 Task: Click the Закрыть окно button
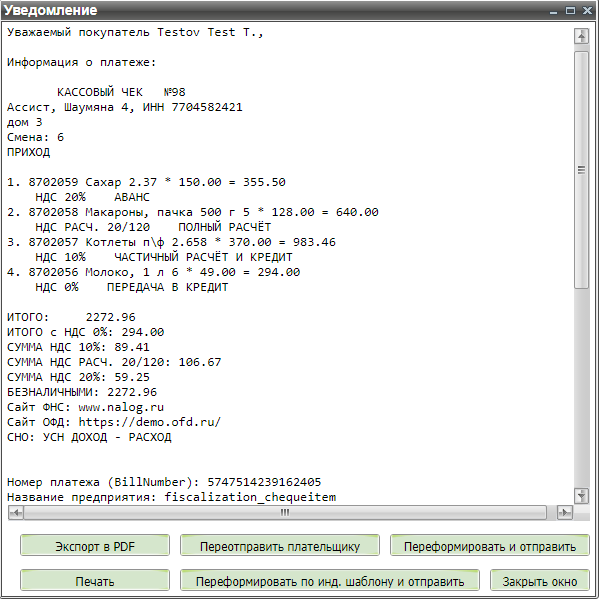(540, 581)
